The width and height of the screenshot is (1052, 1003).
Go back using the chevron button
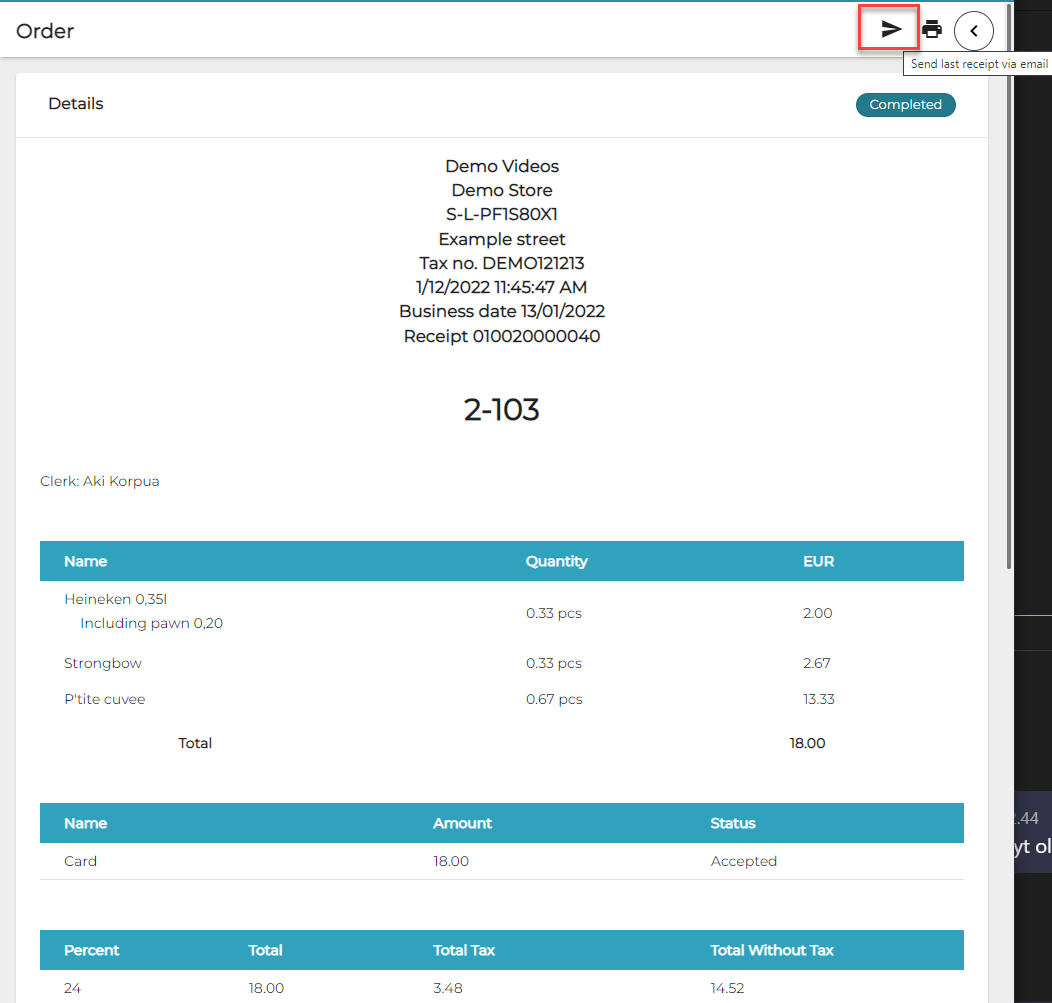tap(974, 31)
